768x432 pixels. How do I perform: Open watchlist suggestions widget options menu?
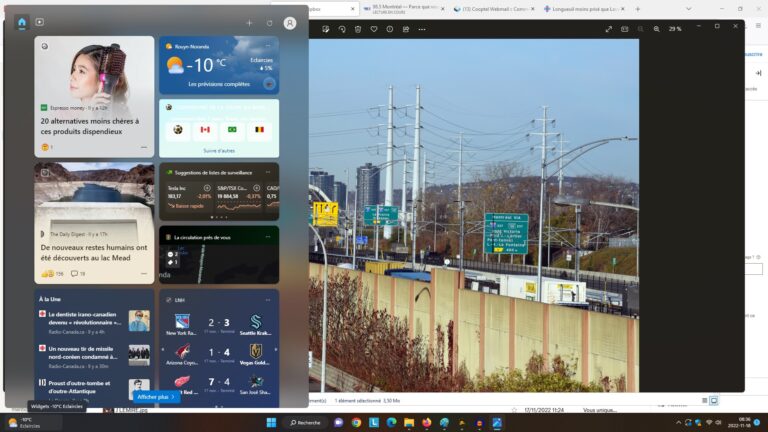[x=268, y=172]
